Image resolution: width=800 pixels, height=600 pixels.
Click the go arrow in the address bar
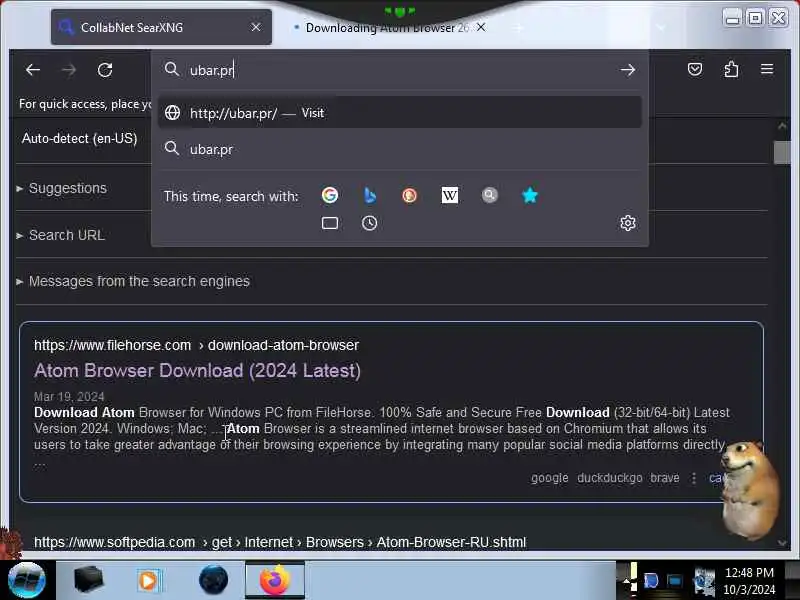click(x=628, y=70)
